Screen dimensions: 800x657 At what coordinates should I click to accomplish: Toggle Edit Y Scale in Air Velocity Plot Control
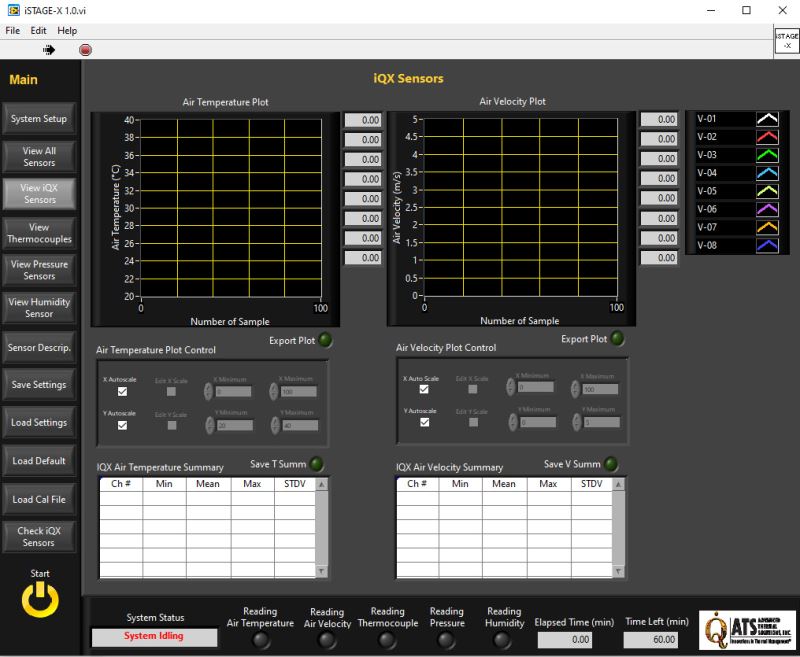[x=473, y=422]
